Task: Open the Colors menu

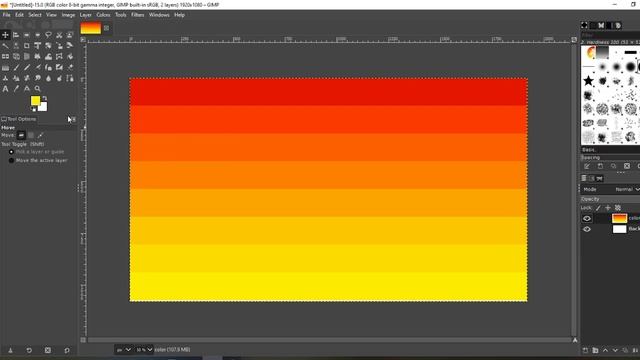Action: (x=103, y=15)
